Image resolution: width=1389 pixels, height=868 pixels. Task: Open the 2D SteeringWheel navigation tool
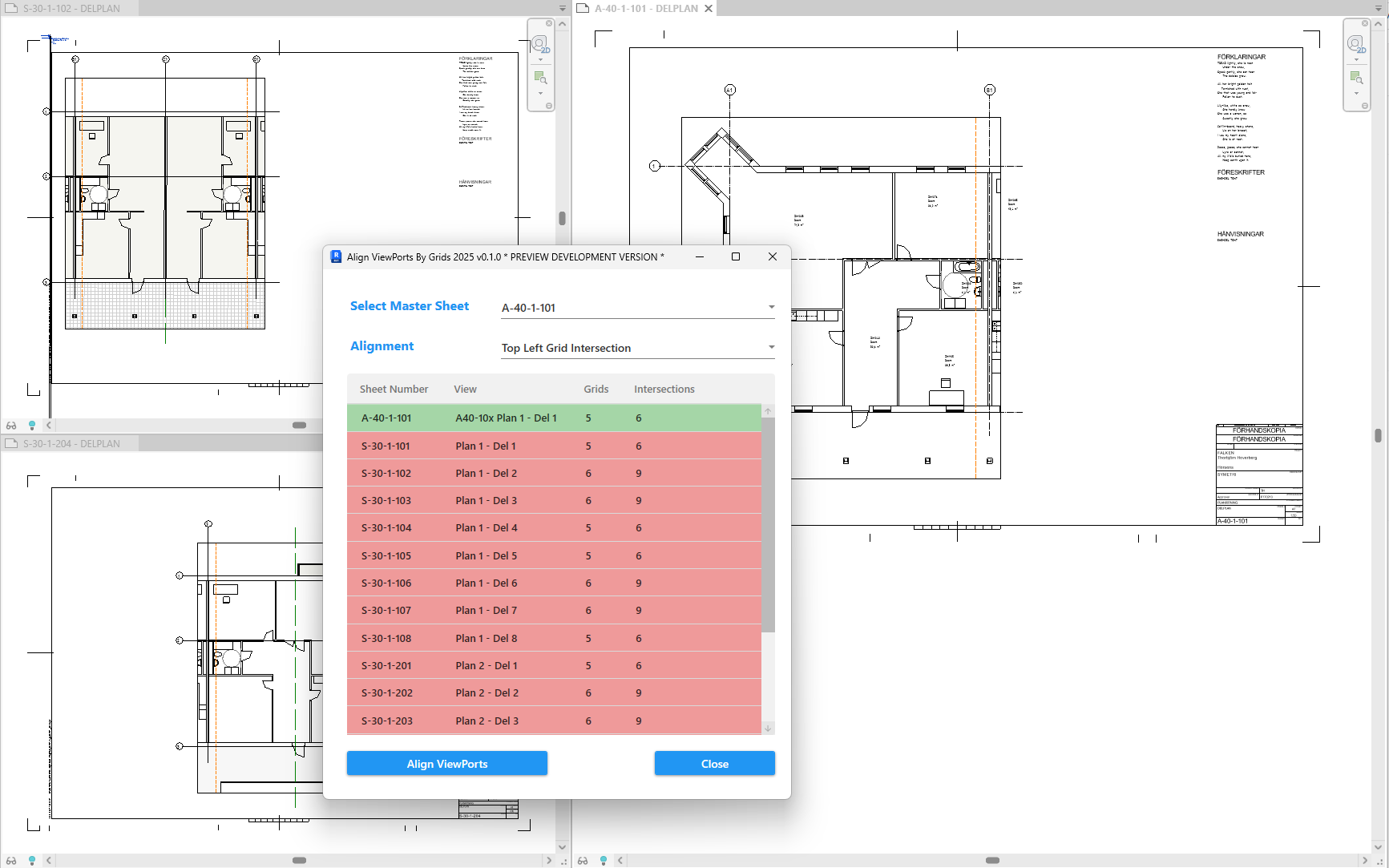[541, 44]
